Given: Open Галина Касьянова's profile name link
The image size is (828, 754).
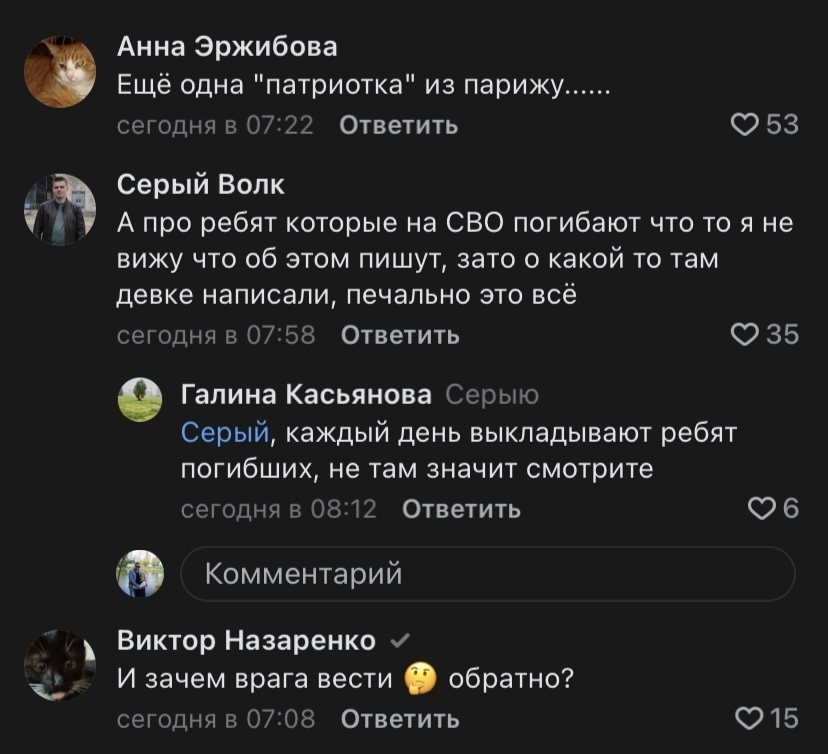Looking at the screenshot, I should [306, 395].
